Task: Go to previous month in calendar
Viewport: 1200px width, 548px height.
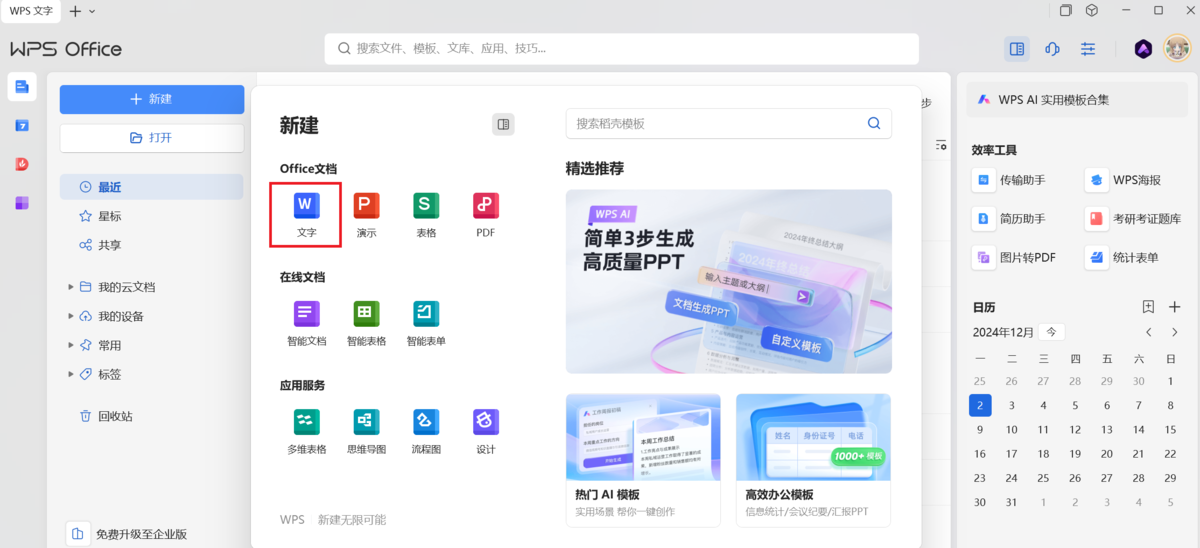Action: pos(1149,332)
